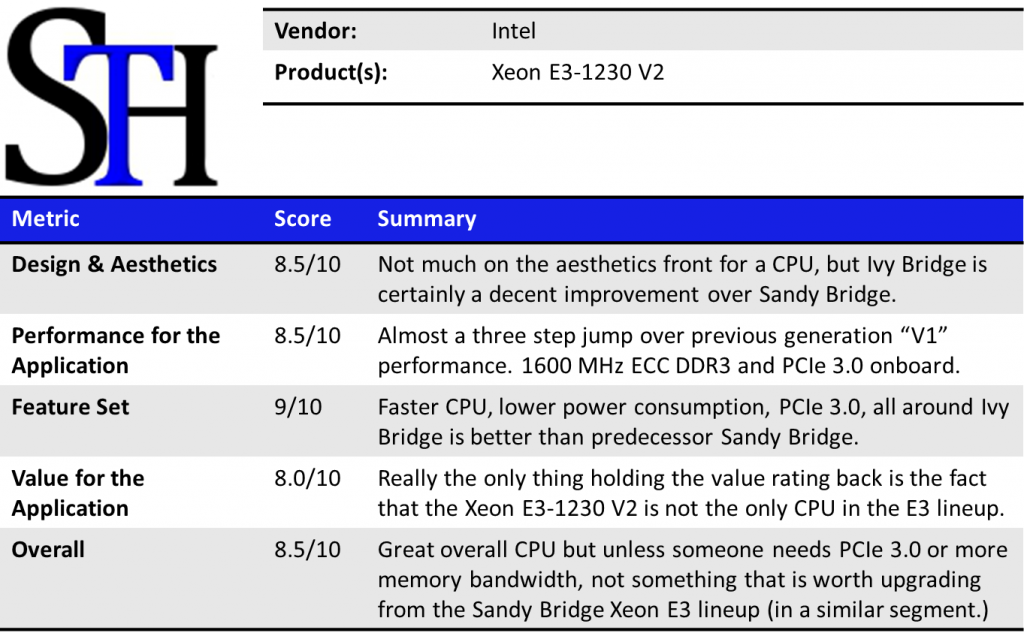Viewport: 1024px width, 639px height.
Task: Select the Feature Set metric
Action: click(70, 407)
